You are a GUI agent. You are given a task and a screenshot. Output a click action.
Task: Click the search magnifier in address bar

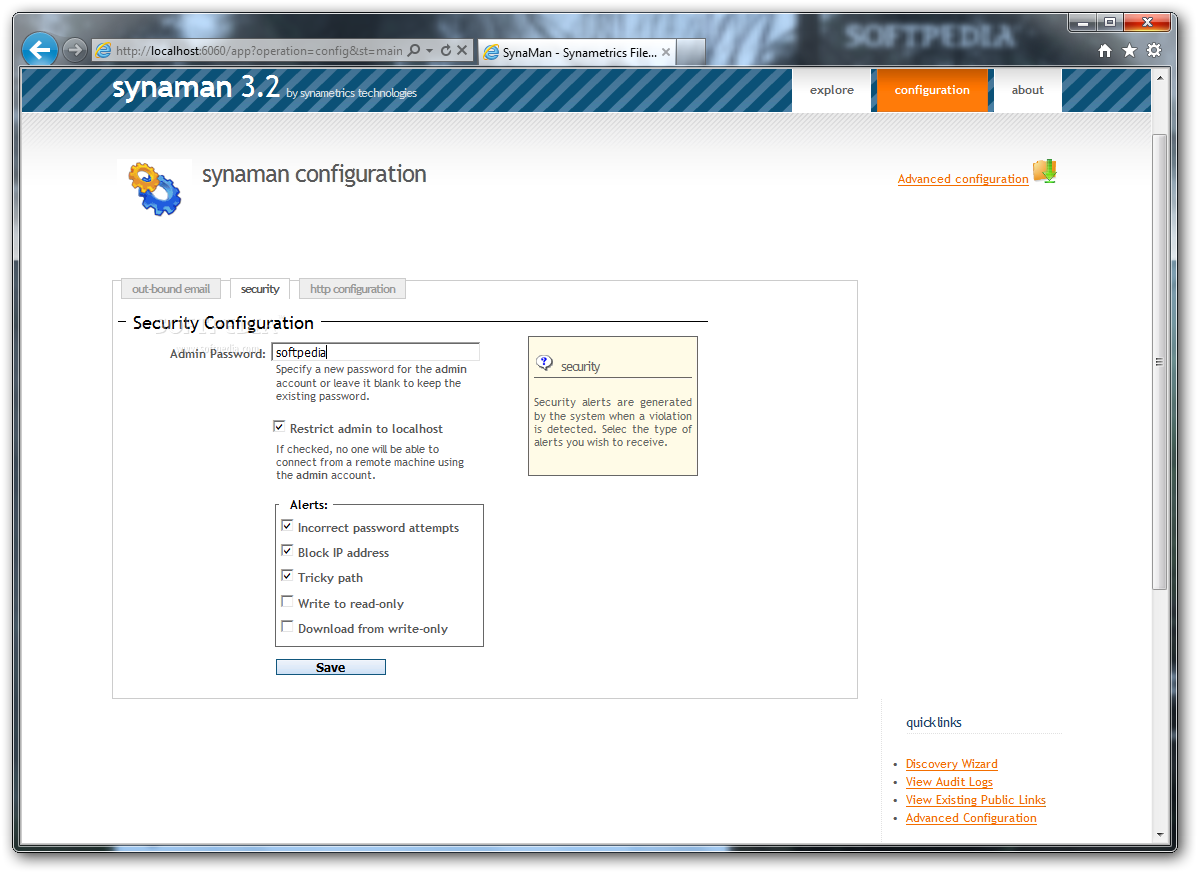coord(413,50)
